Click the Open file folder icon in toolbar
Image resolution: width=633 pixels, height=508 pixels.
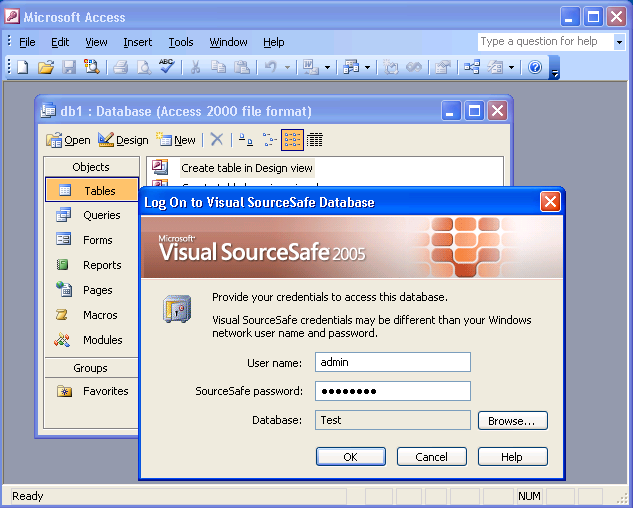click(x=45, y=67)
